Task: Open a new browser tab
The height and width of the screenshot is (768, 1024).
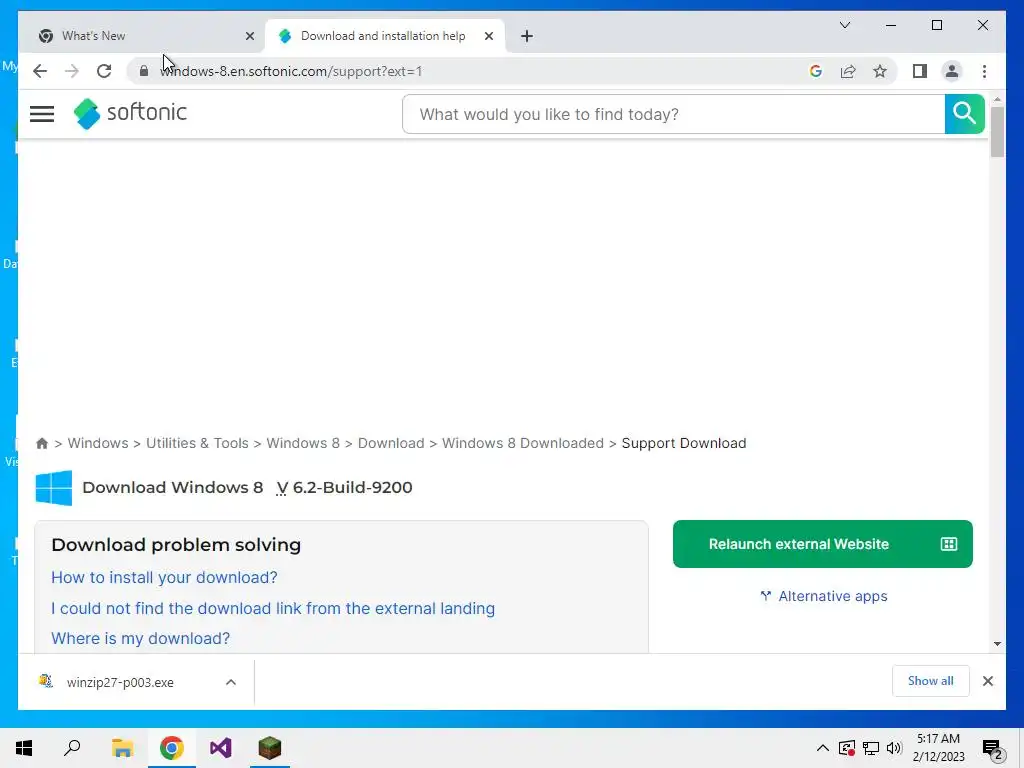Action: point(527,36)
